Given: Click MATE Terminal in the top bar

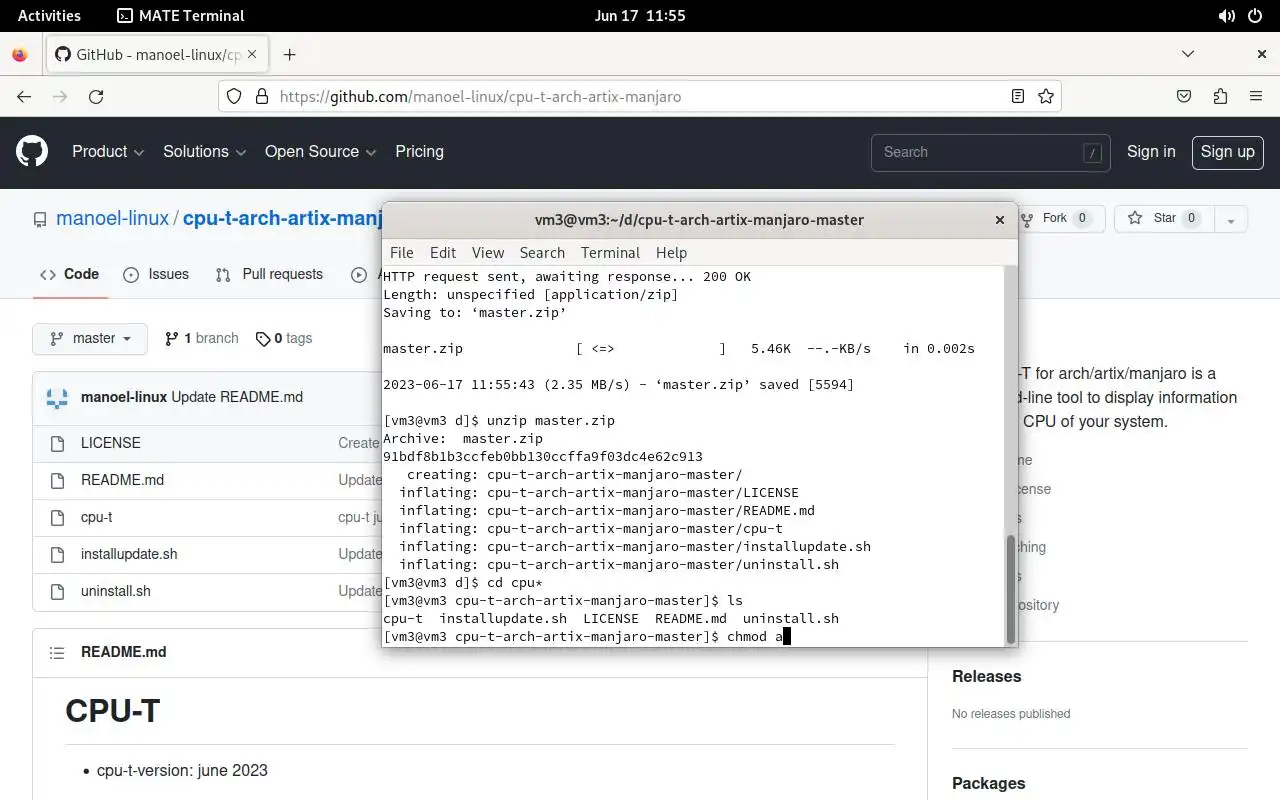Looking at the screenshot, I should click(181, 16).
